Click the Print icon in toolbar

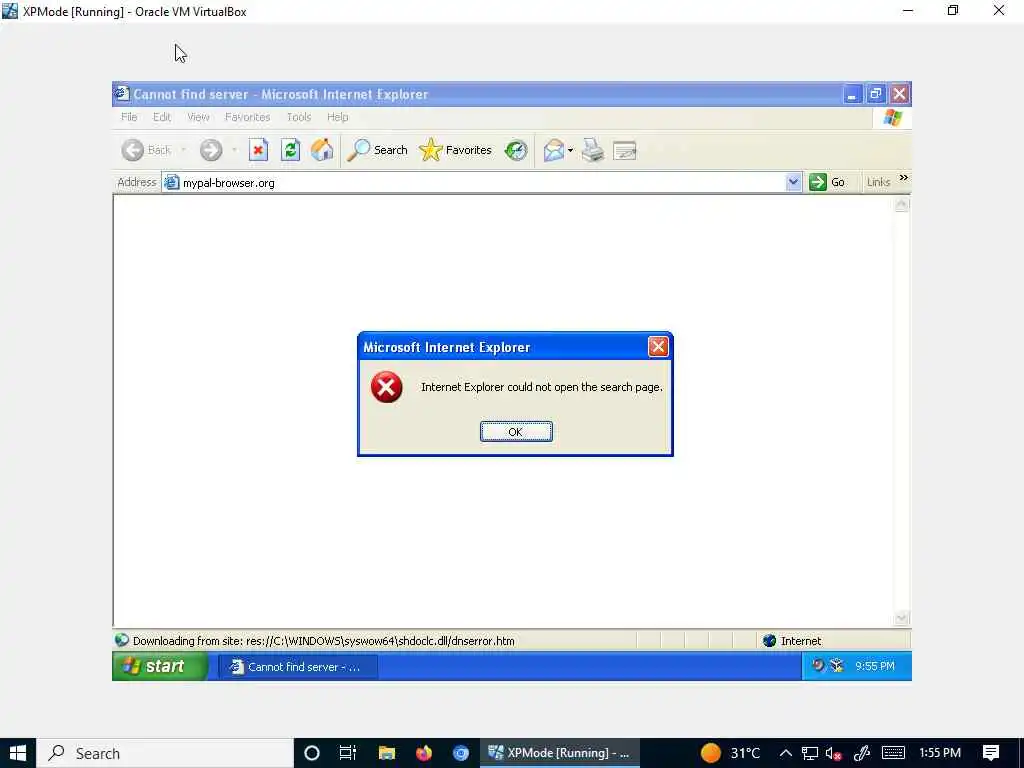pos(593,150)
